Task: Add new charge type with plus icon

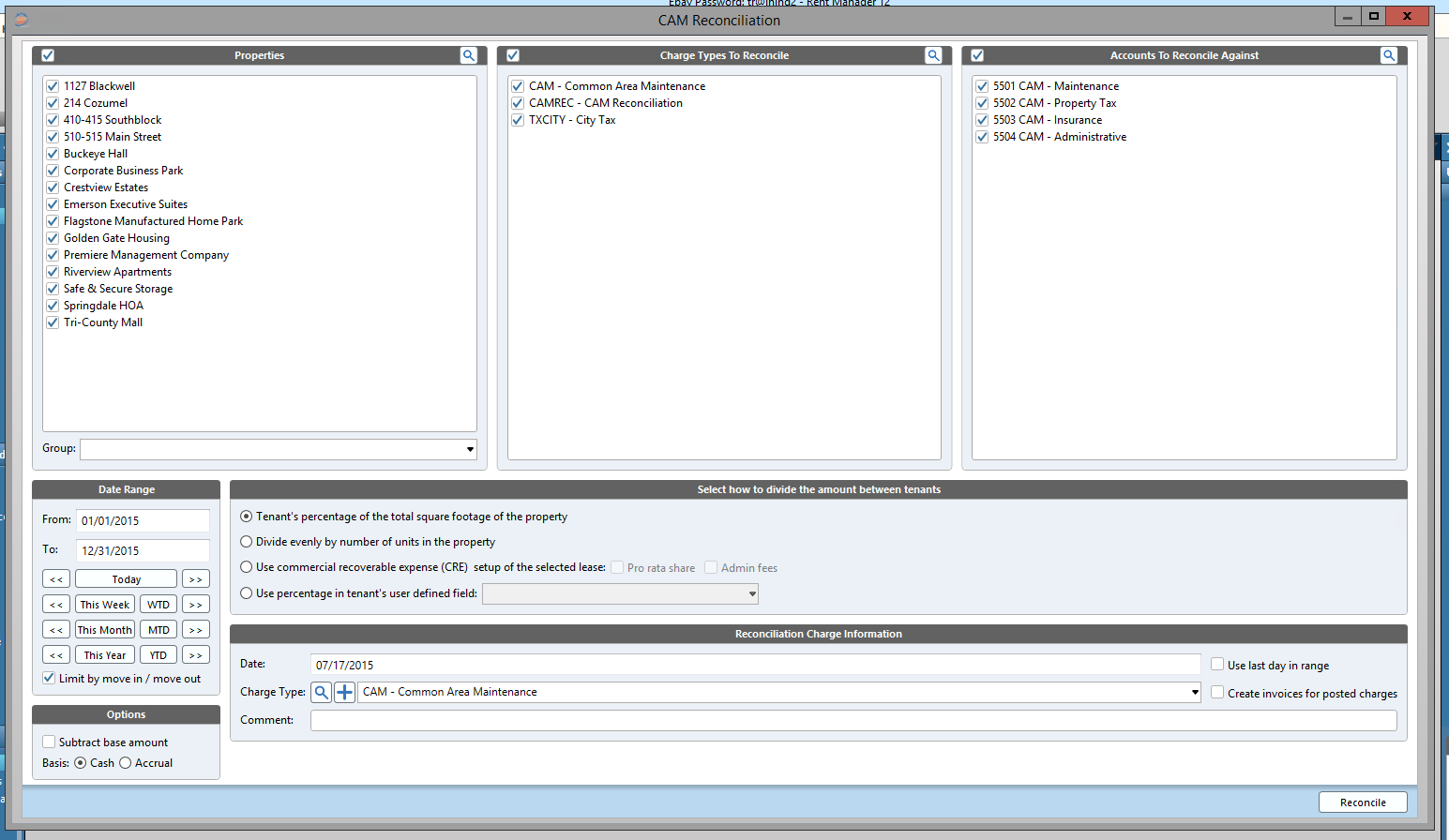Action: (344, 692)
